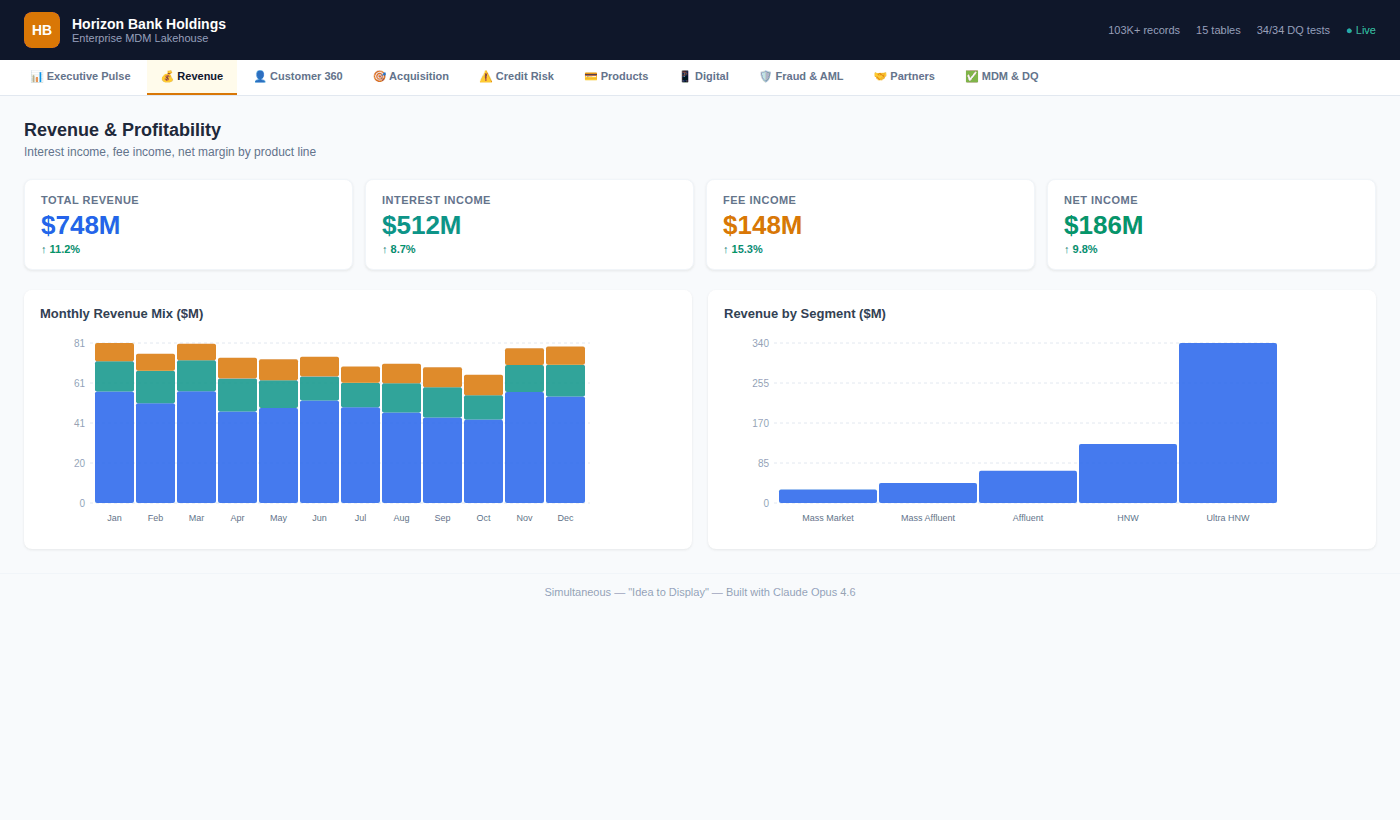This screenshot has width=1400, height=820.
Task: Click the orange HB logo icon
Action: click(x=42, y=30)
